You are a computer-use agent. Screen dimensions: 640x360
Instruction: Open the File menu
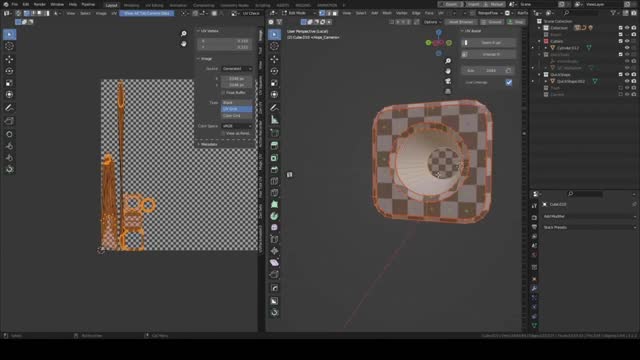tap(15, 4)
